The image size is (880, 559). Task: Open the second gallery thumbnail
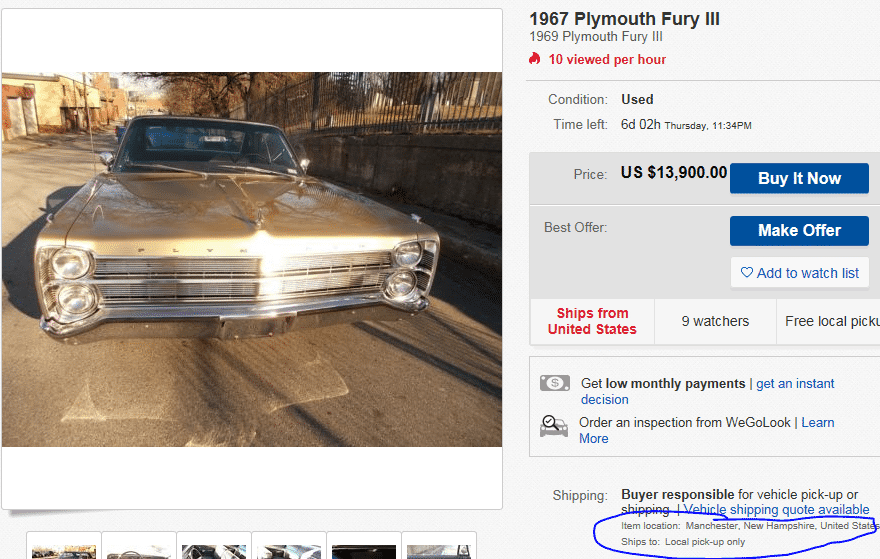pyautogui.click(x=140, y=549)
